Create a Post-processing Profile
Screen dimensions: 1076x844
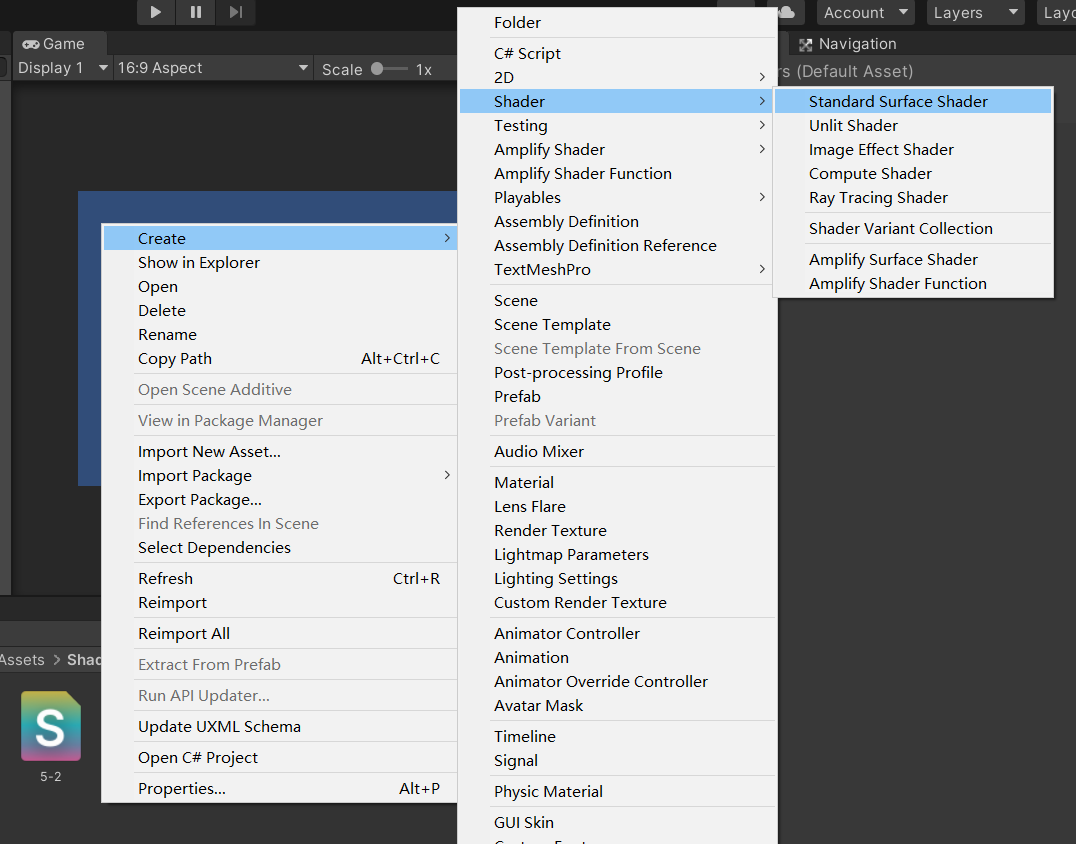(618, 373)
